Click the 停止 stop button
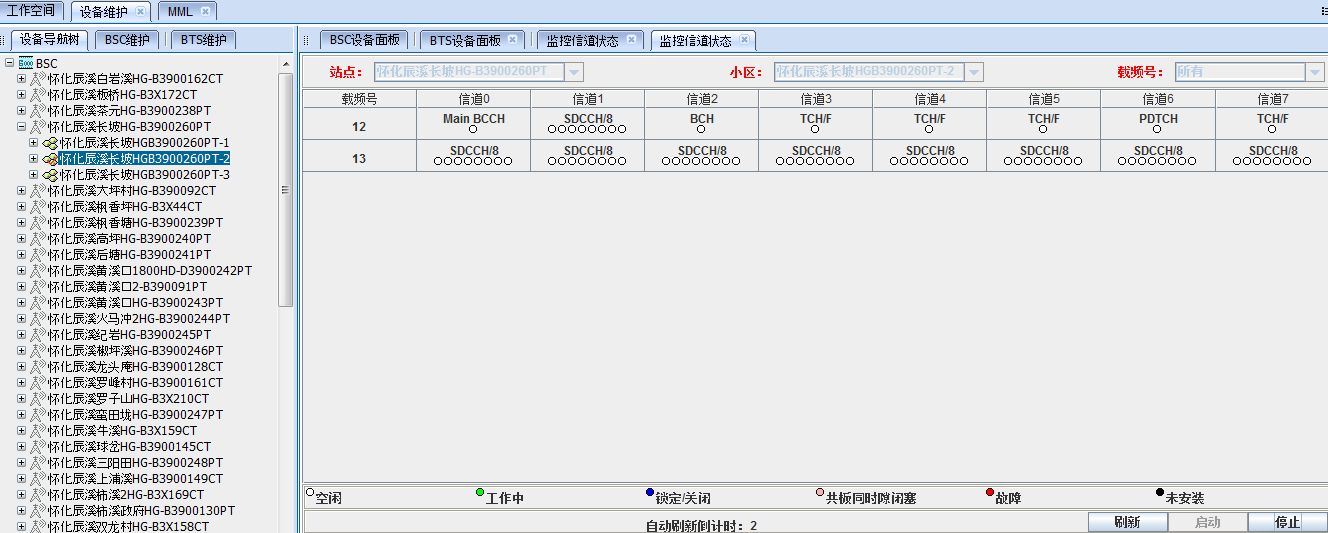 click(1288, 522)
